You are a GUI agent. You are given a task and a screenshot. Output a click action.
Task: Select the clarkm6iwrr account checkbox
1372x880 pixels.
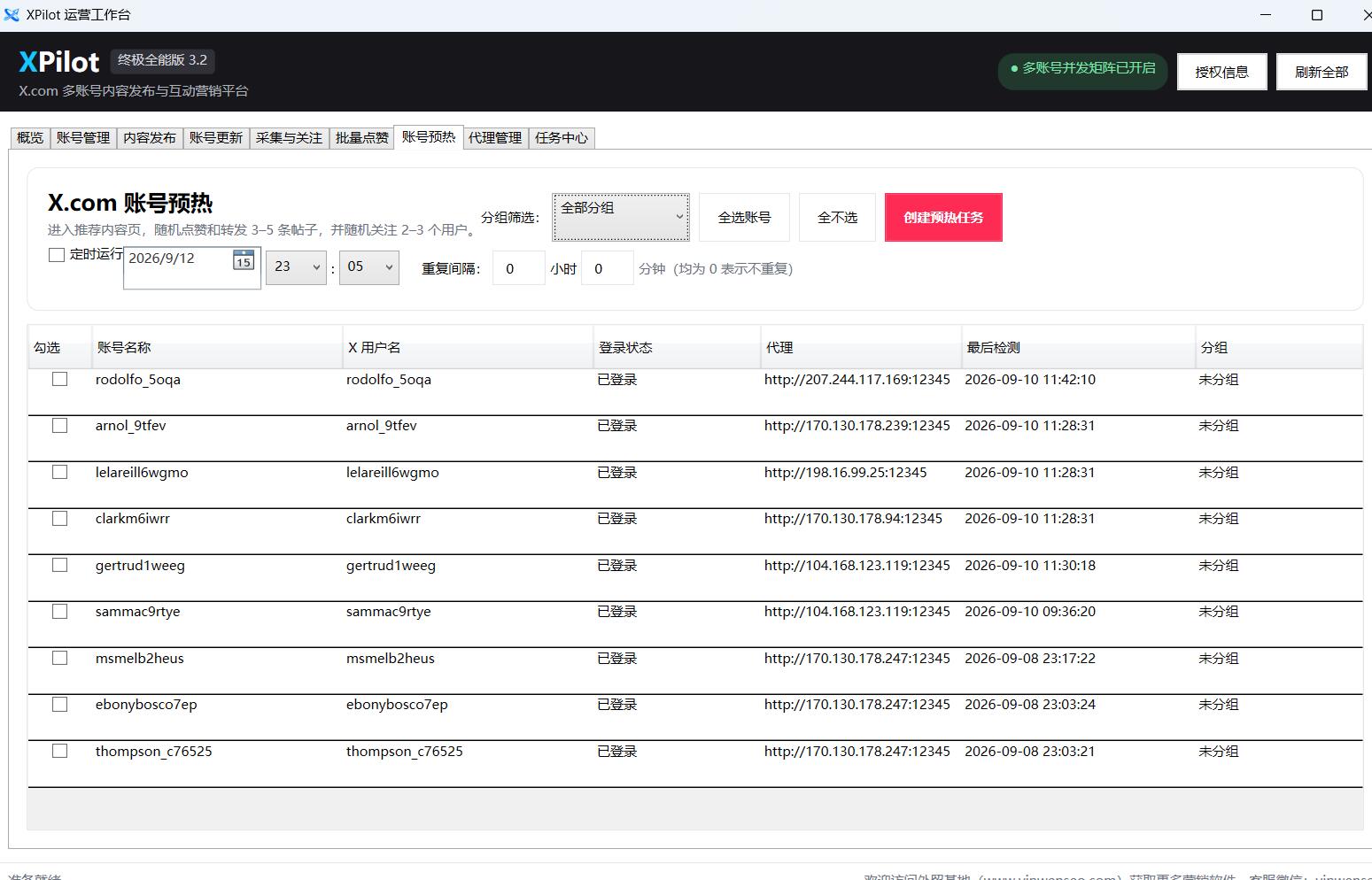pos(60,519)
